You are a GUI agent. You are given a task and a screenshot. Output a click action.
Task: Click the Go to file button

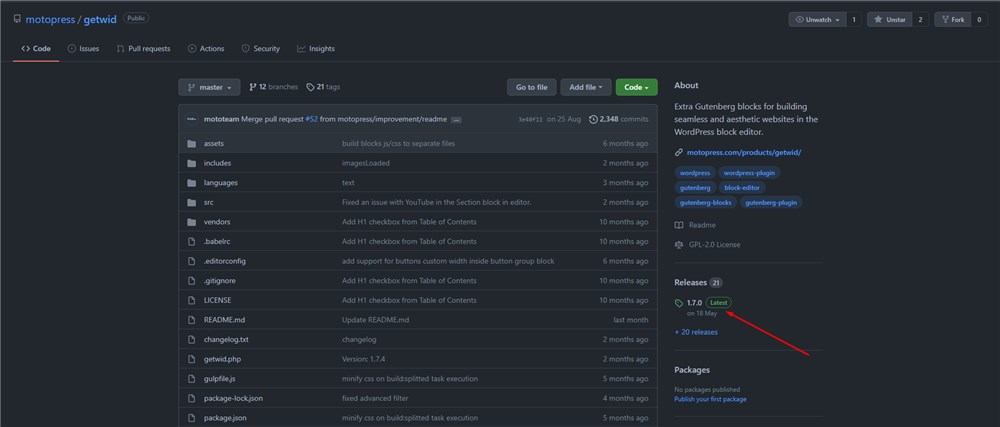pyautogui.click(x=532, y=87)
